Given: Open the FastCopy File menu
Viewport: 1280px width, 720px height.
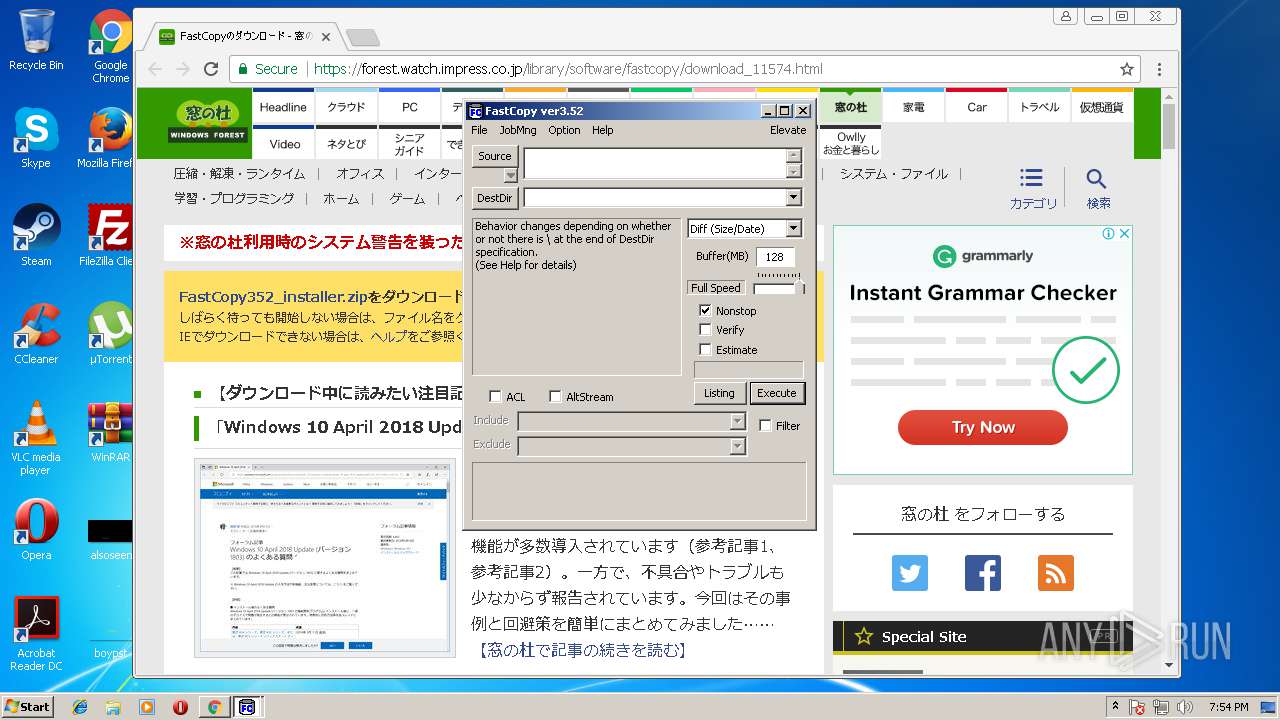Looking at the screenshot, I should 479,130.
